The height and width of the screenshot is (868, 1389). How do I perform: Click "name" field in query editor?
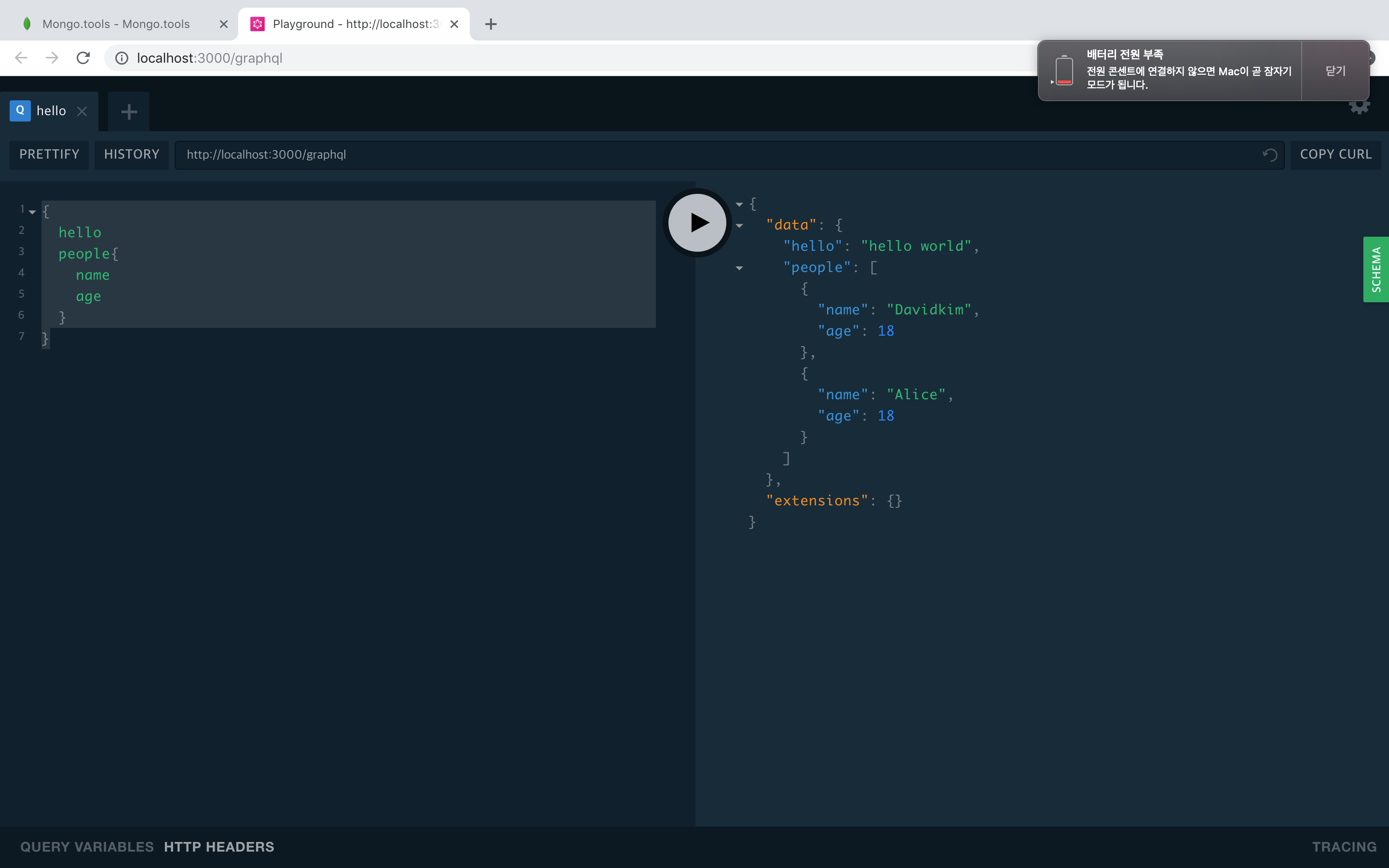[x=93, y=275]
